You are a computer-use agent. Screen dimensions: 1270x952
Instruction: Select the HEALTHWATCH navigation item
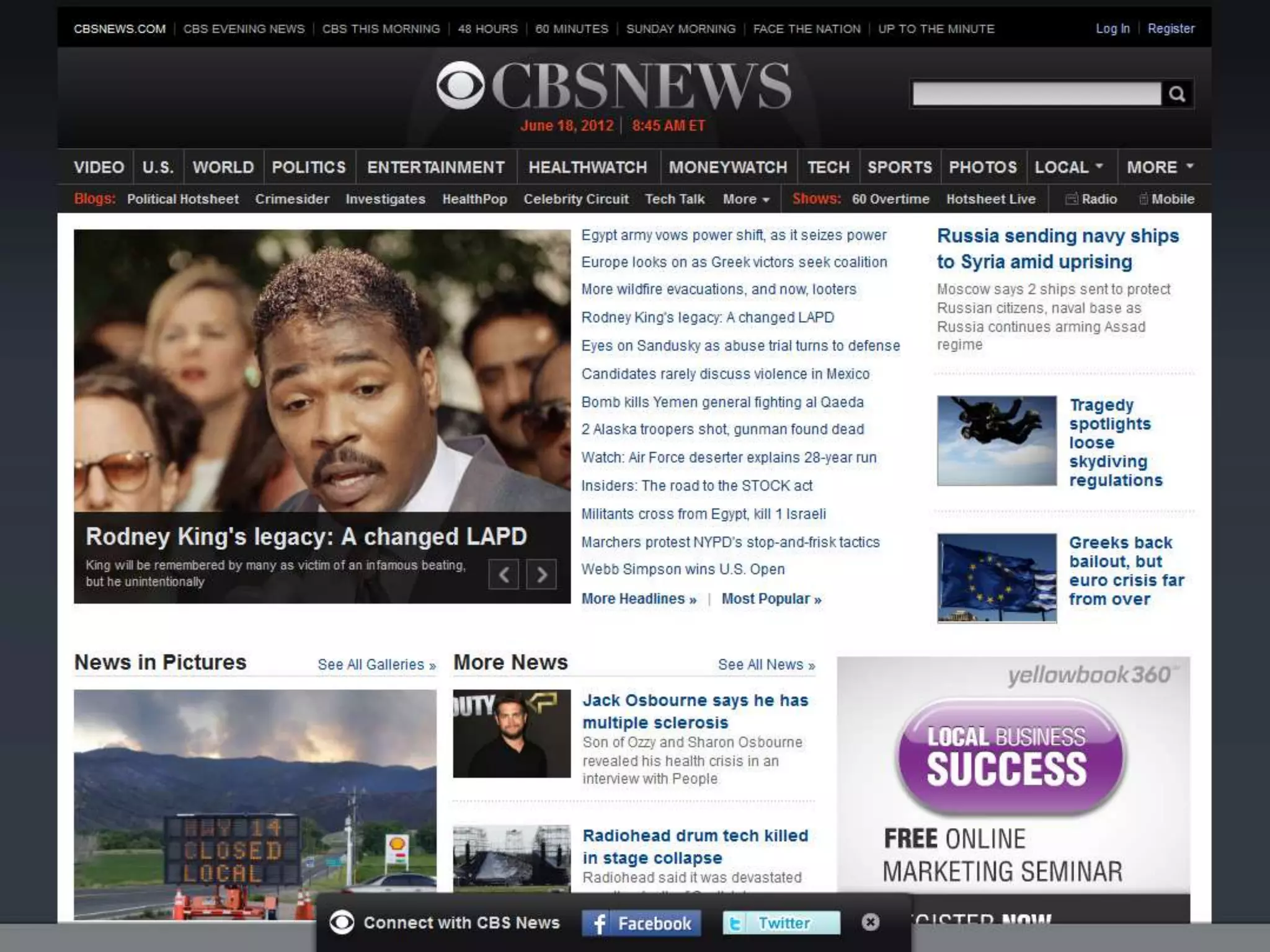coord(587,167)
